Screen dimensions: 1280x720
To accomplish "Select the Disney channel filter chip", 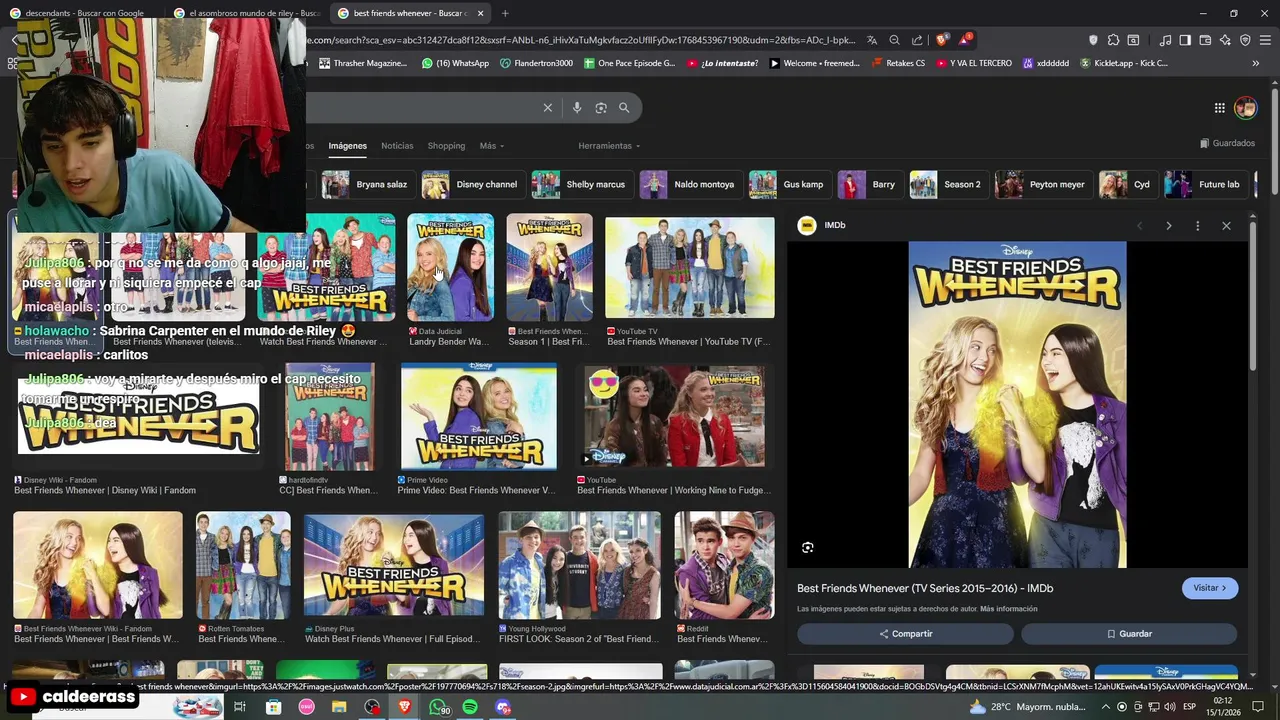I will pos(472,185).
